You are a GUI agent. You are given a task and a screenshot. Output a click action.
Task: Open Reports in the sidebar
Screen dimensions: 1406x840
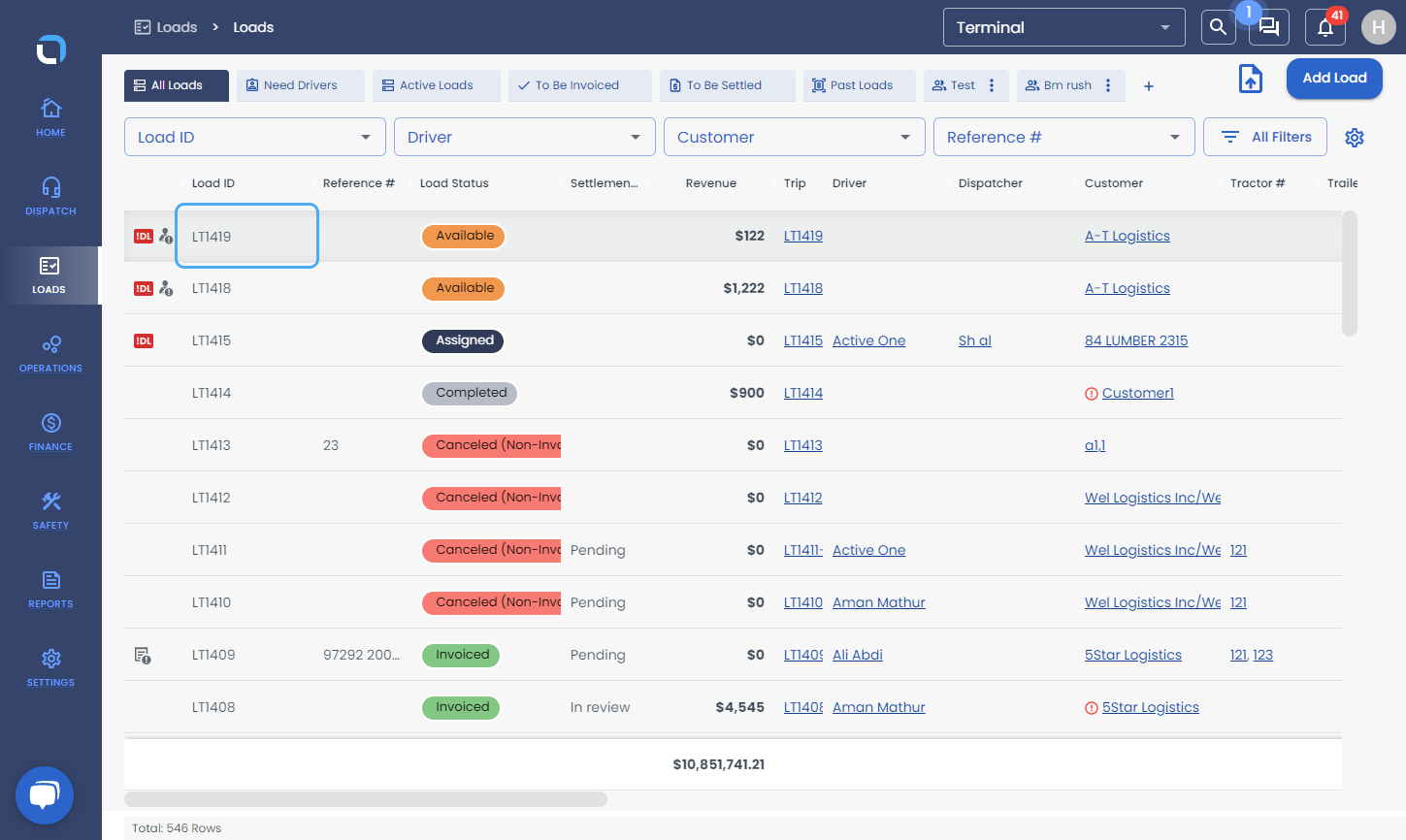tap(50, 589)
